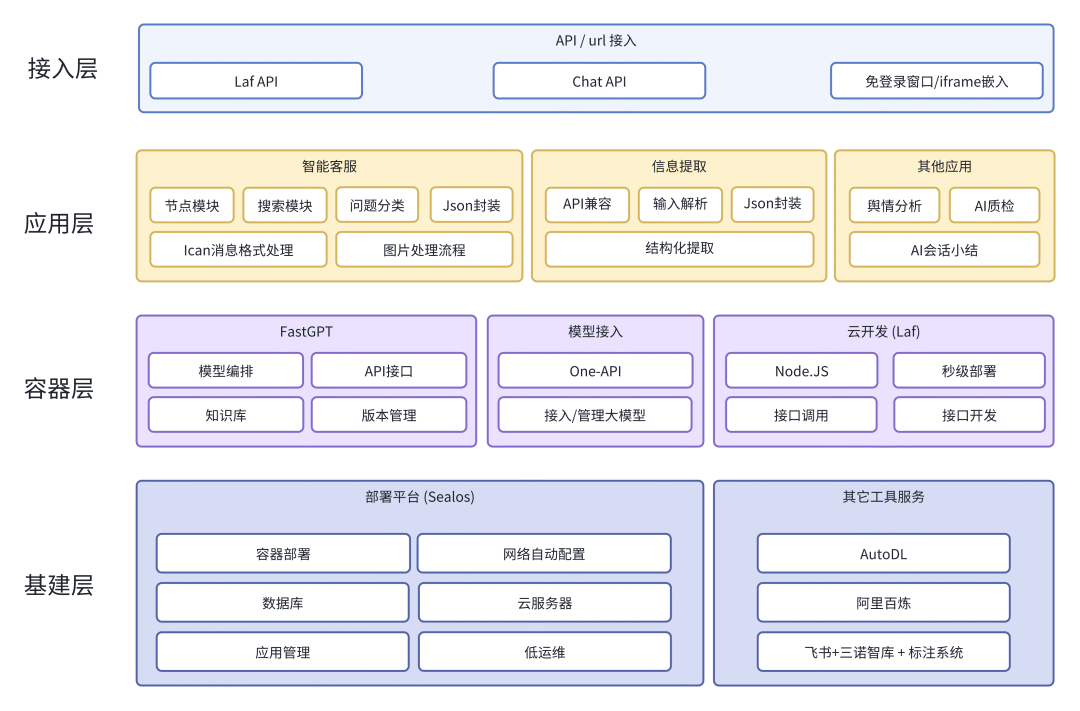The width and height of the screenshot is (1080, 711).
Task: Select the 飞书+三诺智库 + 标注系统 box
Action: coord(884,652)
